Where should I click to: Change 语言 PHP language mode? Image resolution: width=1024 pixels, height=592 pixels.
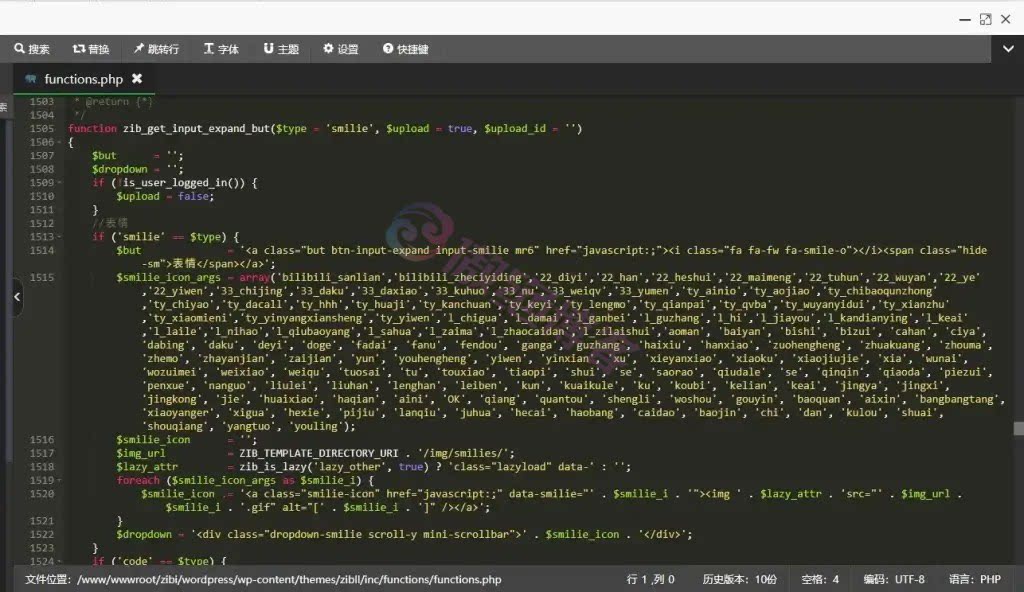pos(974,580)
